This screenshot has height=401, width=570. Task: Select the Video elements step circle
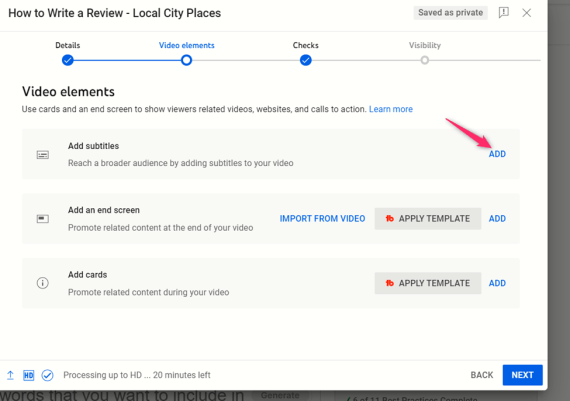186,60
